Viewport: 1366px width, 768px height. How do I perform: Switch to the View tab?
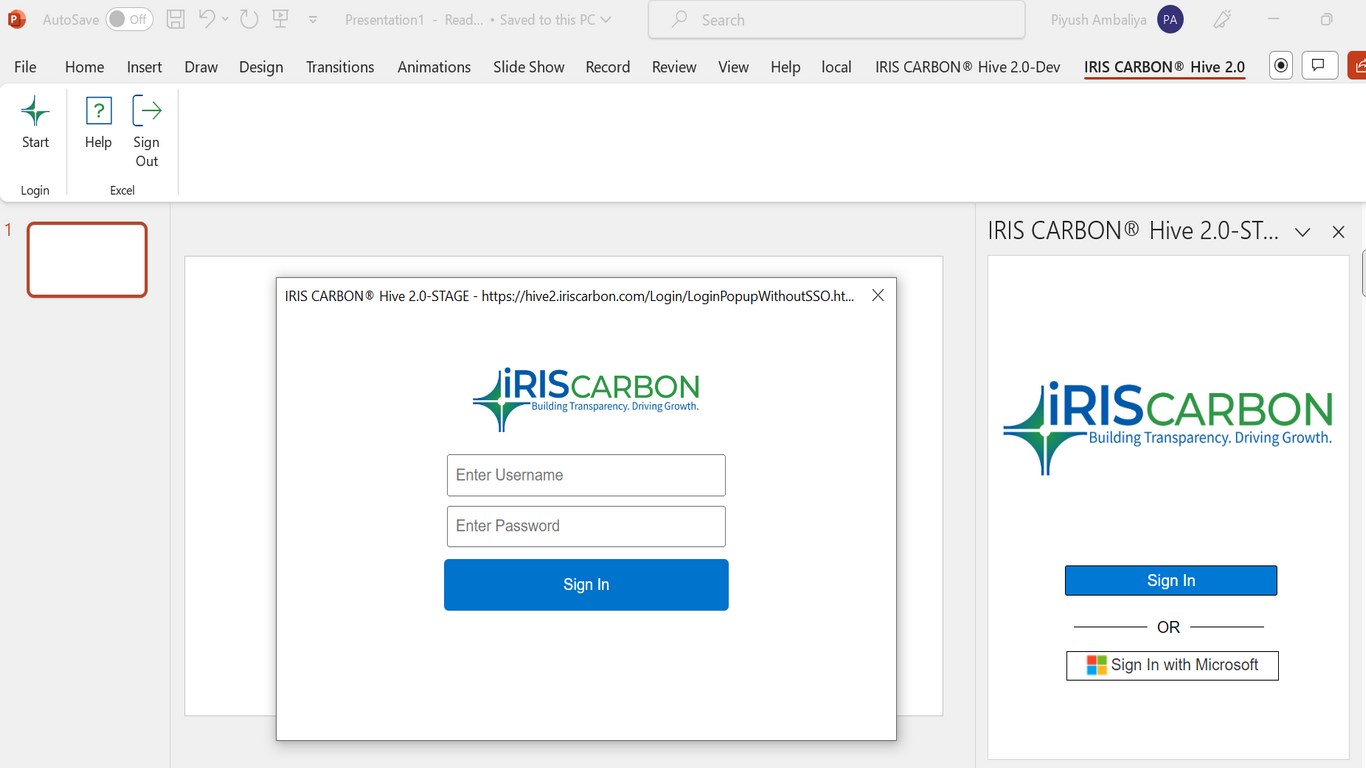click(733, 67)
